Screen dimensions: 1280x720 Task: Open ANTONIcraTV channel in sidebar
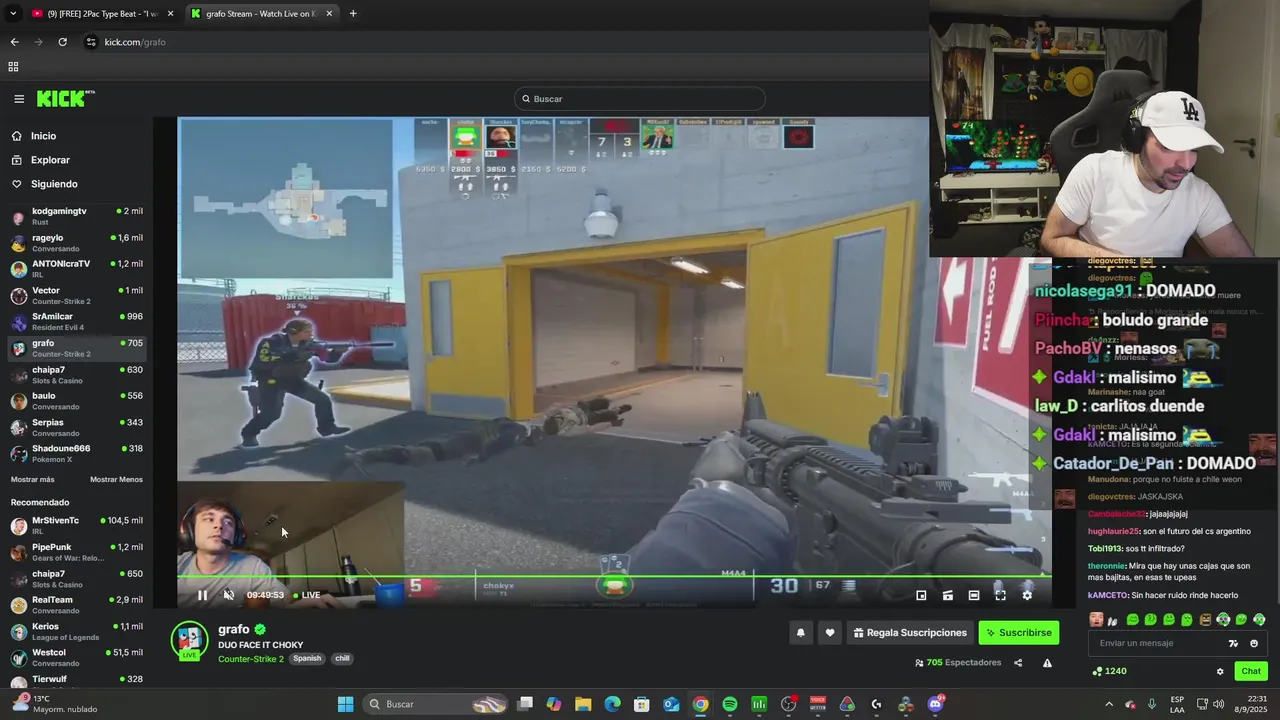[76, 268]
